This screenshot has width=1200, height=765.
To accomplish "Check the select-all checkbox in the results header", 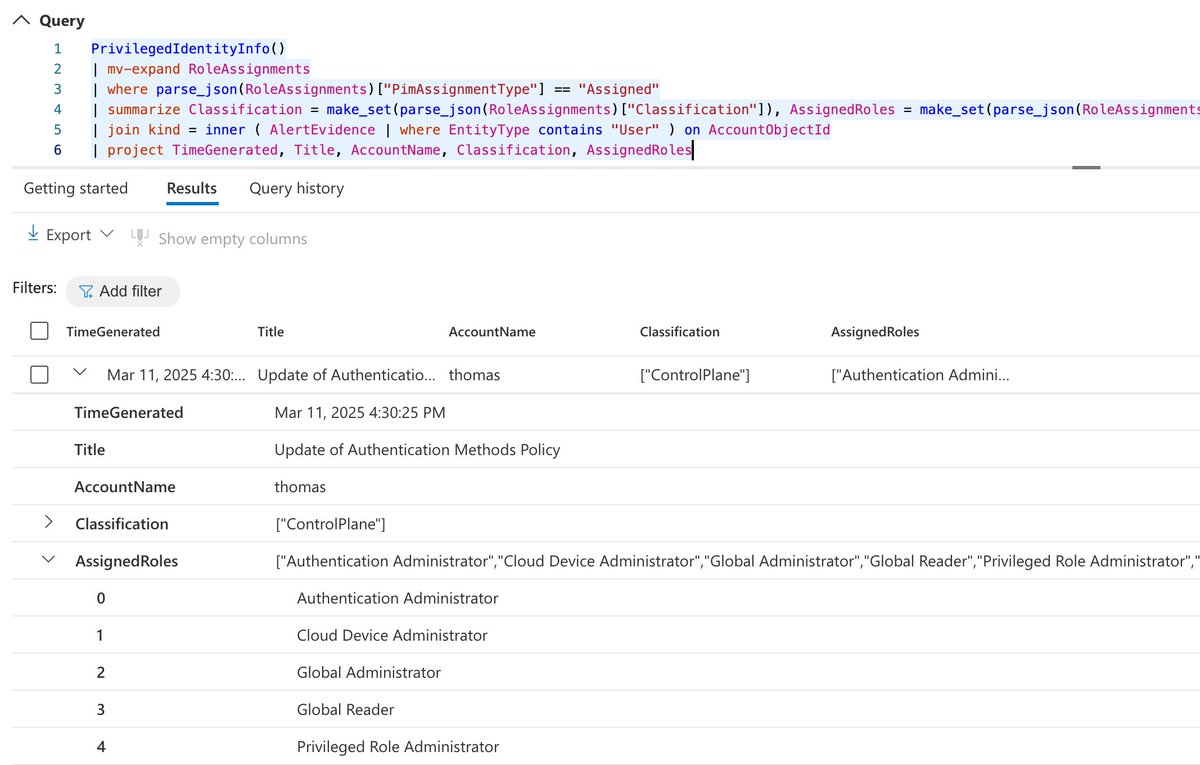I will [39, 331].
